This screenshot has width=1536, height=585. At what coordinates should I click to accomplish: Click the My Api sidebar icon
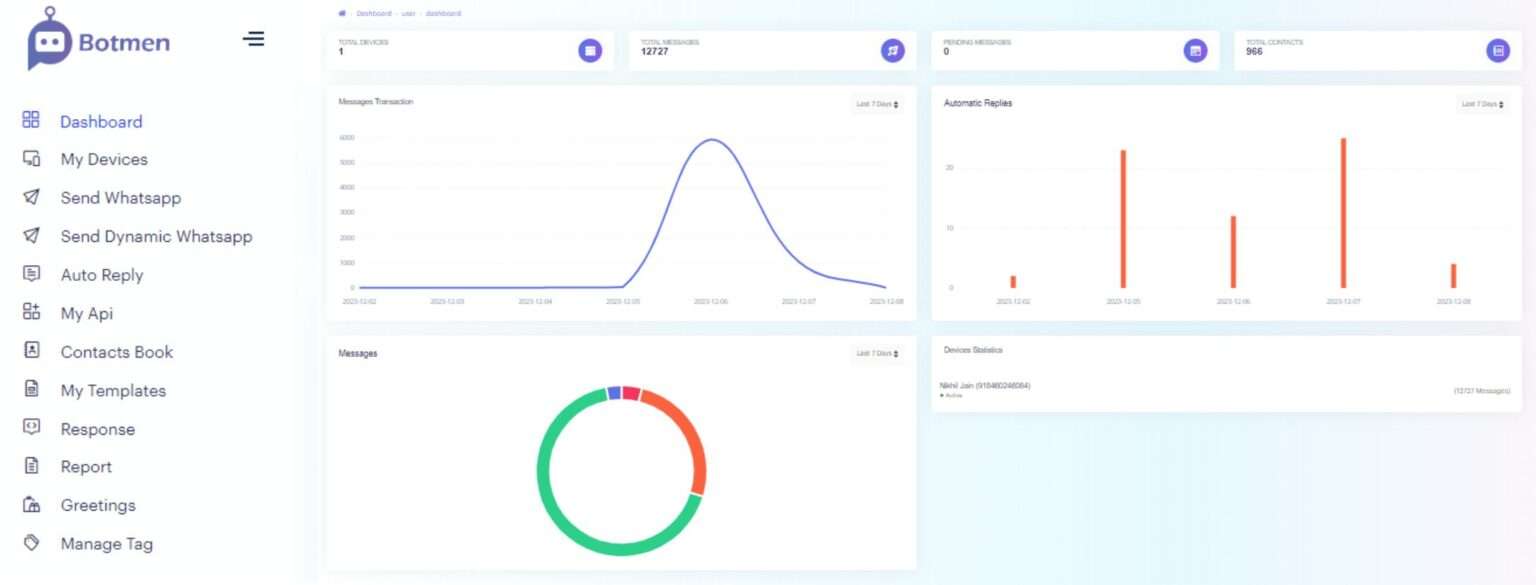click(31, 312)
